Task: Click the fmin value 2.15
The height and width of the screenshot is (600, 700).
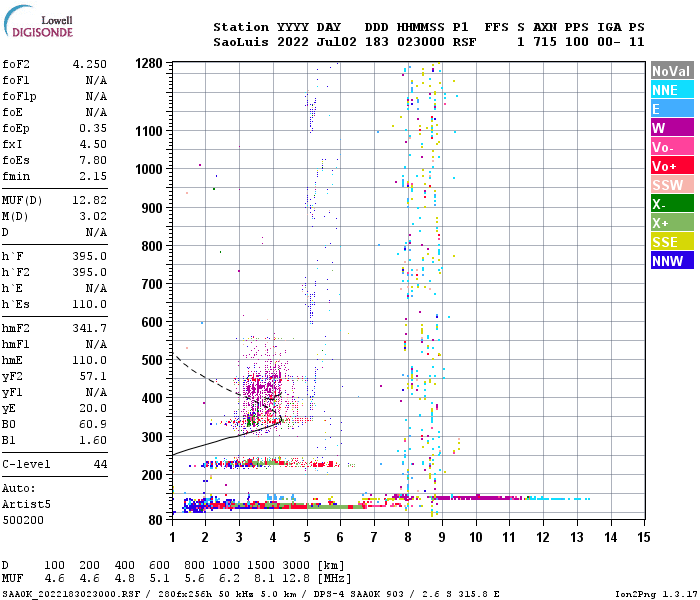Action: point(93,176)
